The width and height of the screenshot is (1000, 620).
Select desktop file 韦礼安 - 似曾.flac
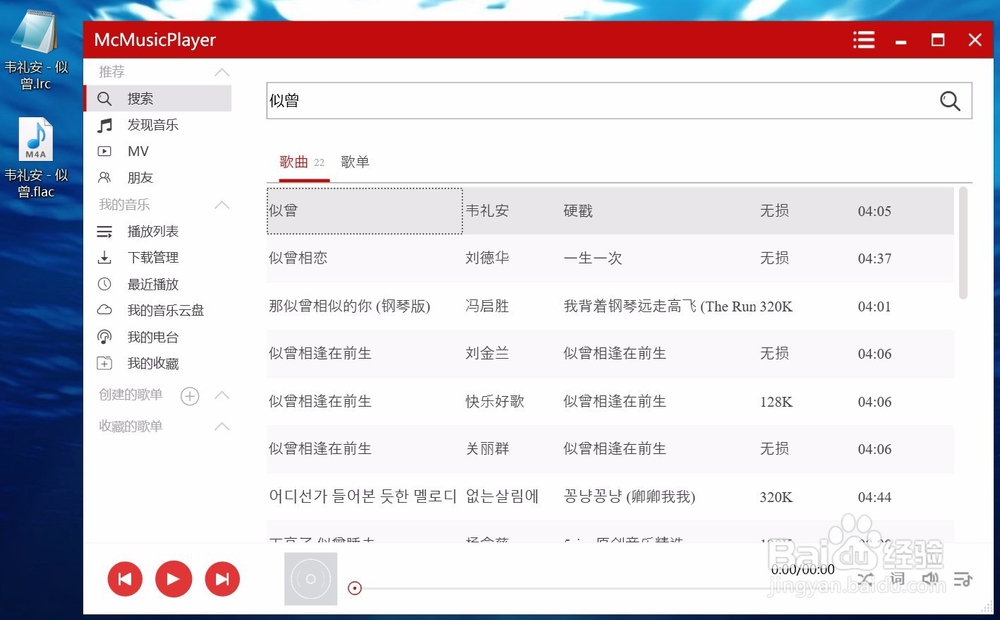click(36, 158)
